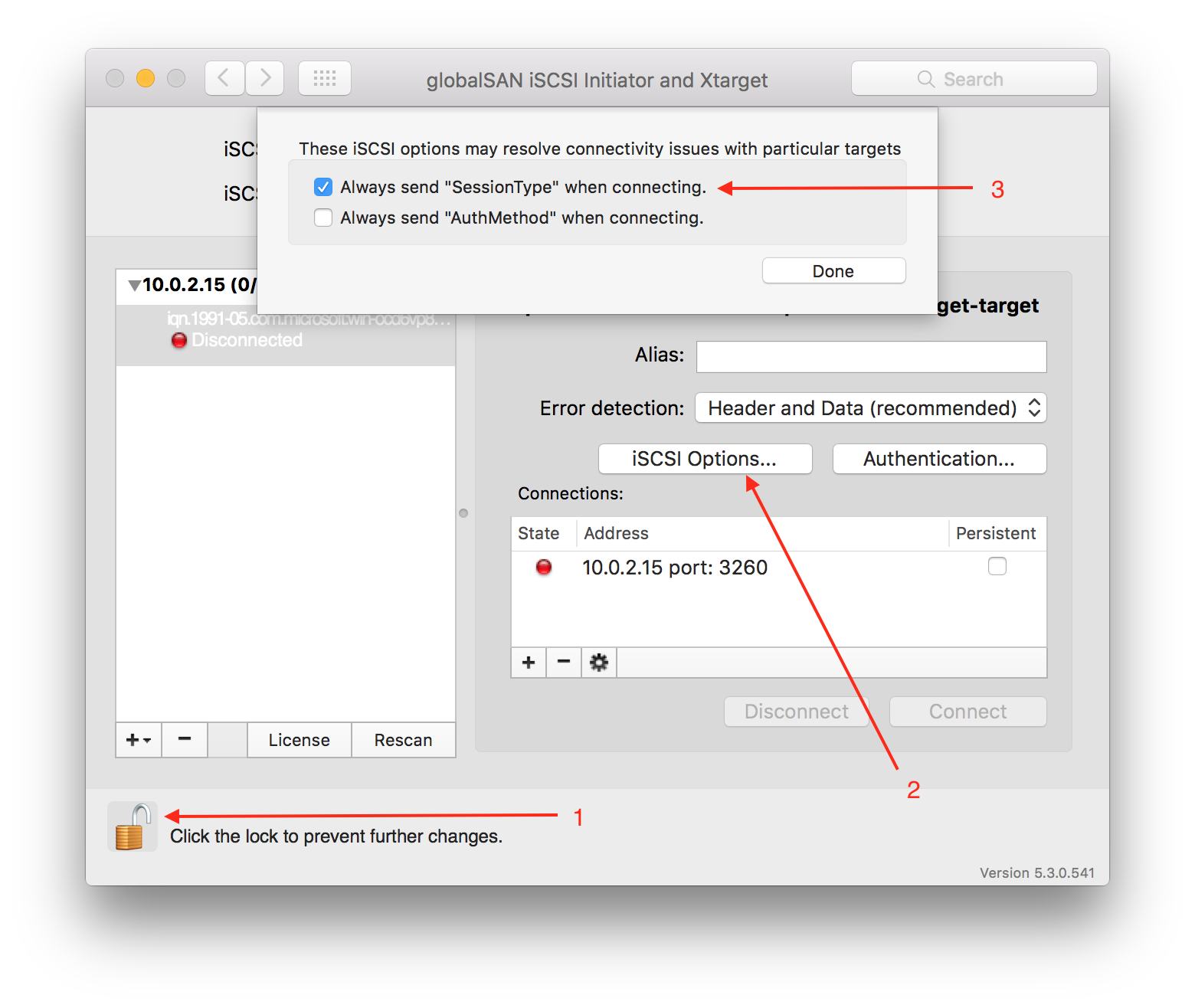This screenshot has height=1008, width=1195.
Task: Go back with the toolbar back arrow
Action: [x=224, y=78]
